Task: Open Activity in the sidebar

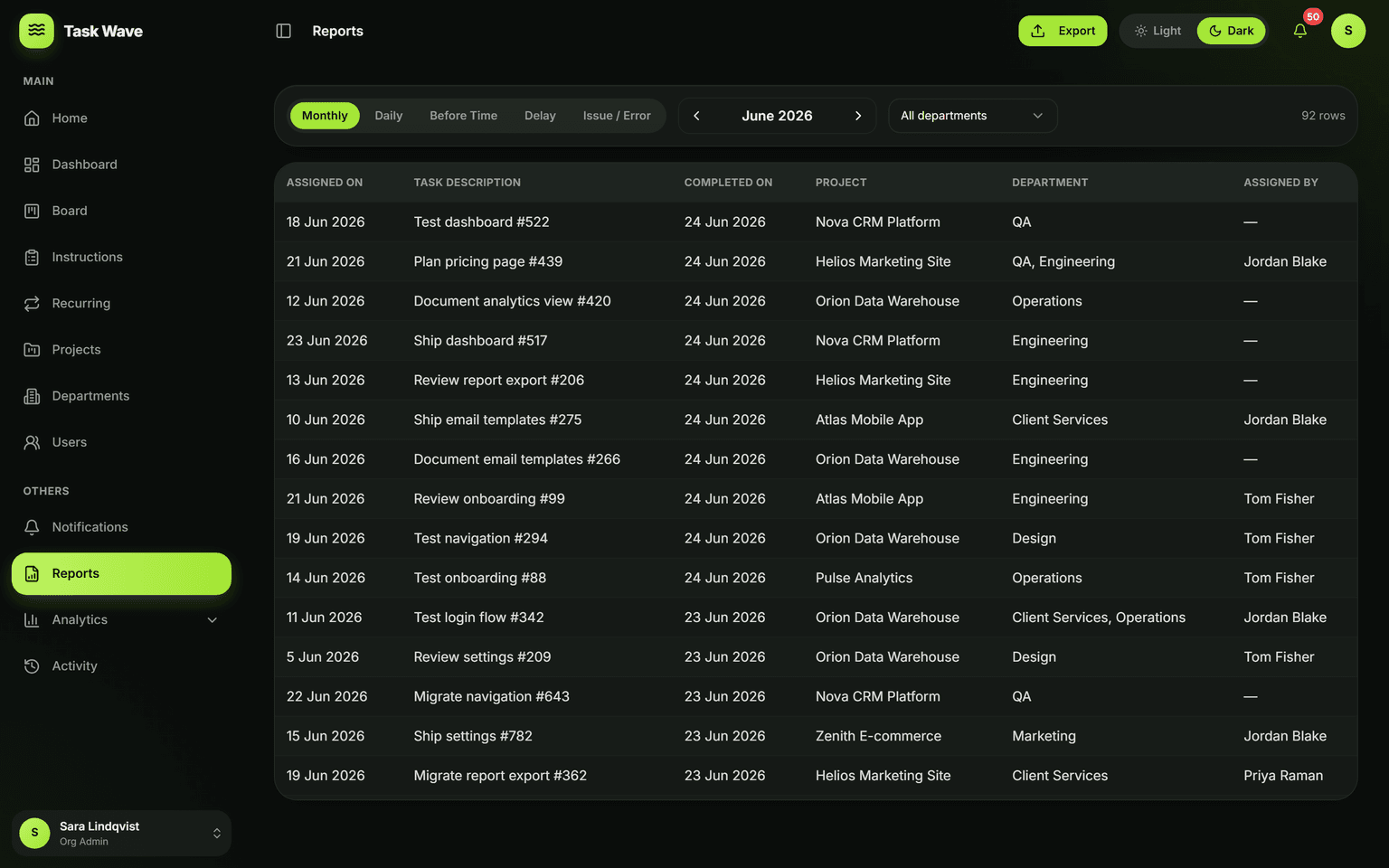Action: tap(121, 666)
